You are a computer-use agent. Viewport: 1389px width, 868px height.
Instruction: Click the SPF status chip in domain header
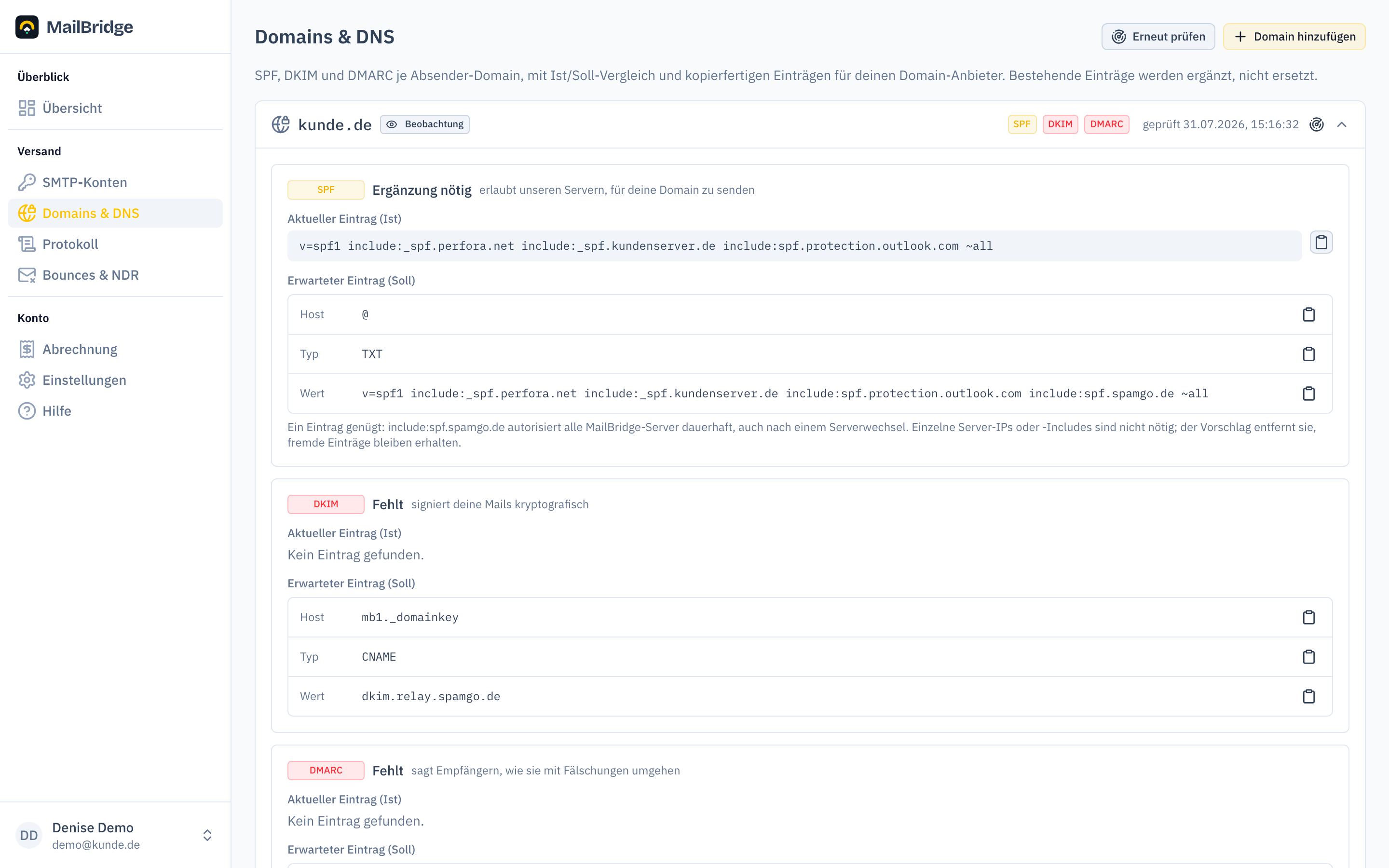(x=1021, y=124)
